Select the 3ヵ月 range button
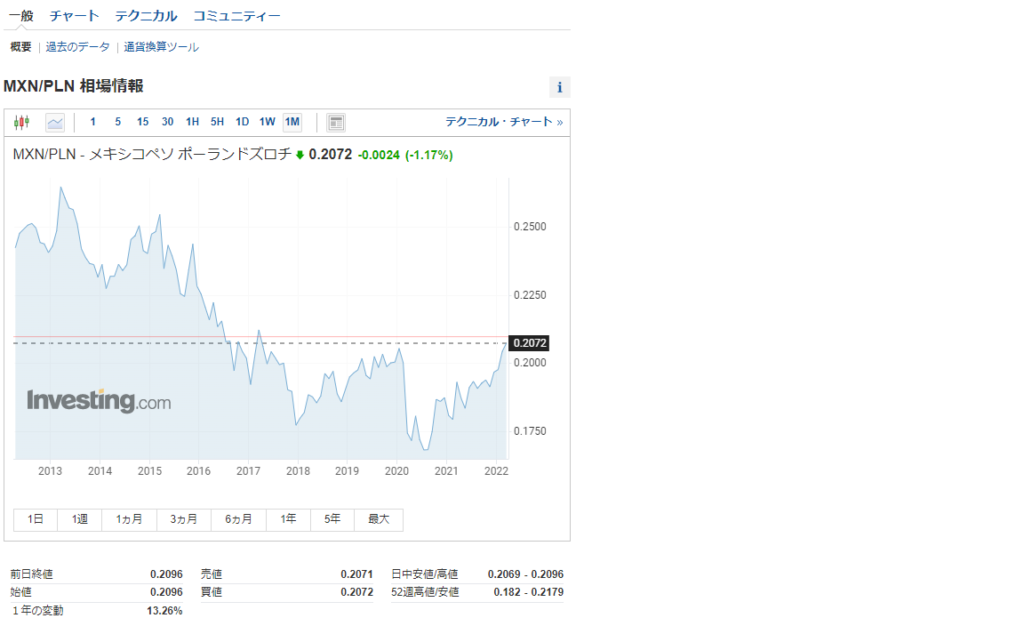This screenshot has height=618, width=1024. (183, 519)
